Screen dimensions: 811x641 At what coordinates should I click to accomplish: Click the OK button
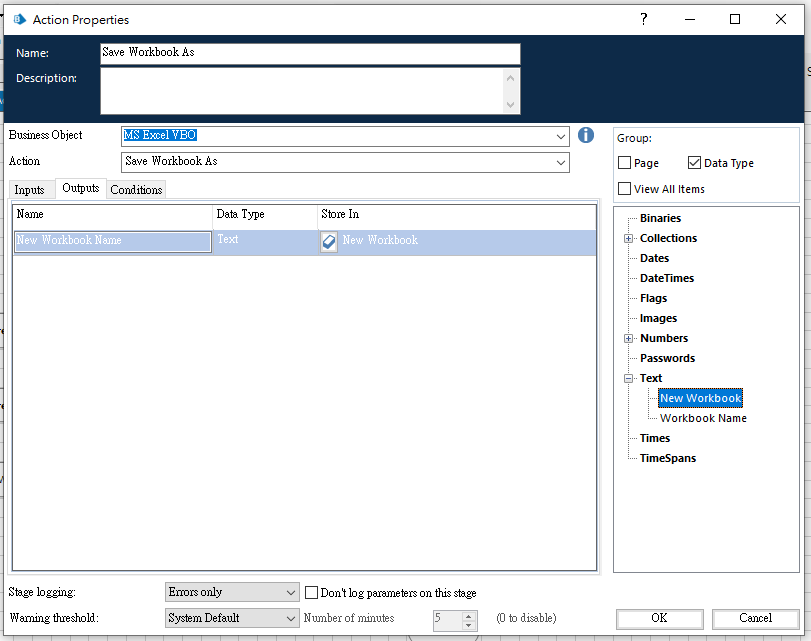(x=659, y=618)
